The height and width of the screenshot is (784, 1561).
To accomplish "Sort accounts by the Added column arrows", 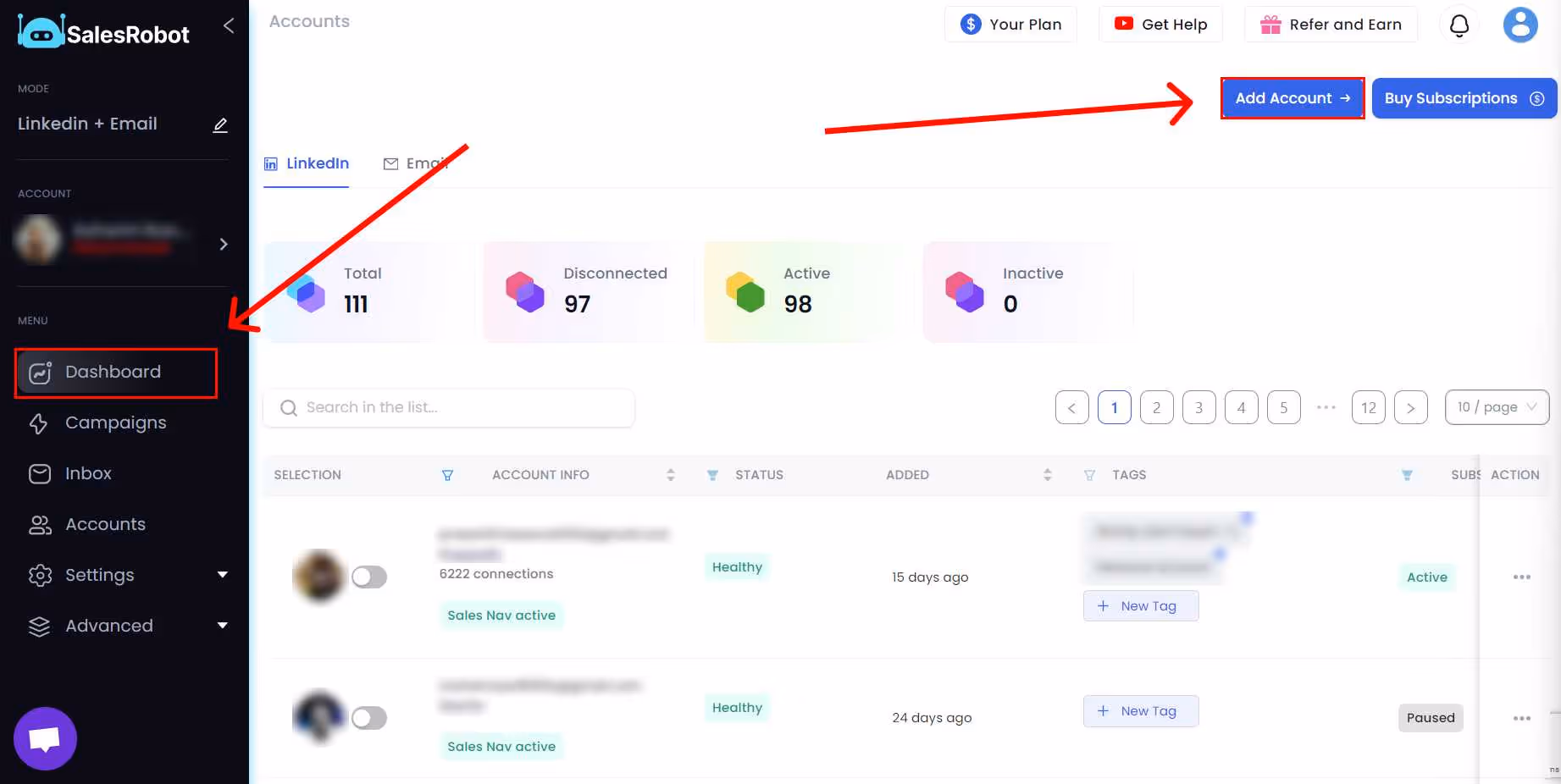I will [x=1048, y=475].
